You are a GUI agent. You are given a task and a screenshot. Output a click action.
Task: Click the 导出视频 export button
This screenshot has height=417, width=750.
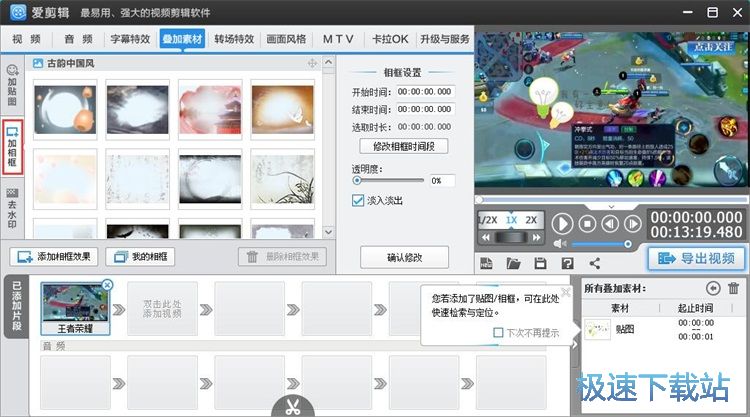pos(696,259)
